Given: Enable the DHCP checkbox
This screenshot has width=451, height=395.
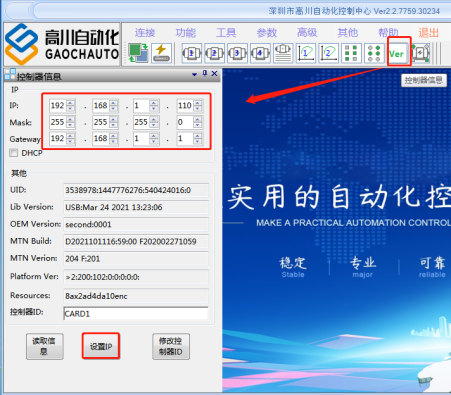Looking at the screenshot, I should pos(14,153).
